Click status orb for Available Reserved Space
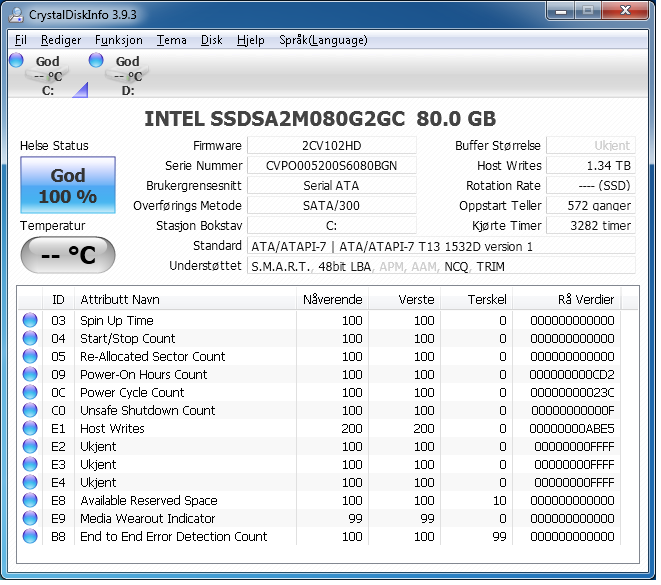This screenshot has height=585, width=661. point(30,500)
